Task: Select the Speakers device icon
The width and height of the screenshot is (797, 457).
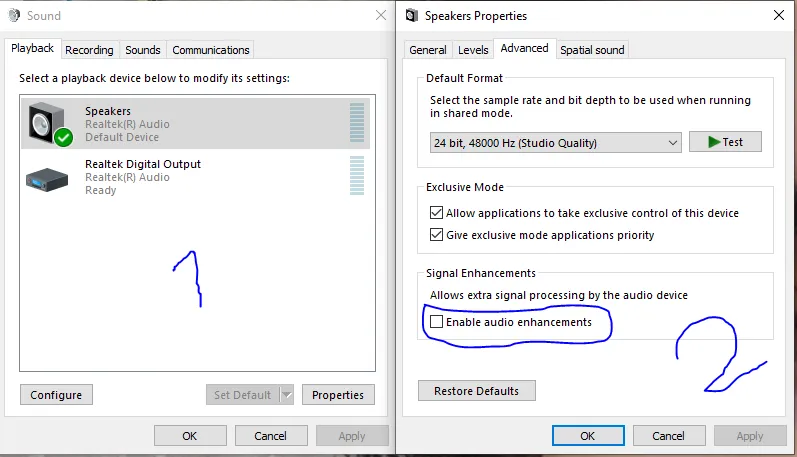Action: coord(48,124)
